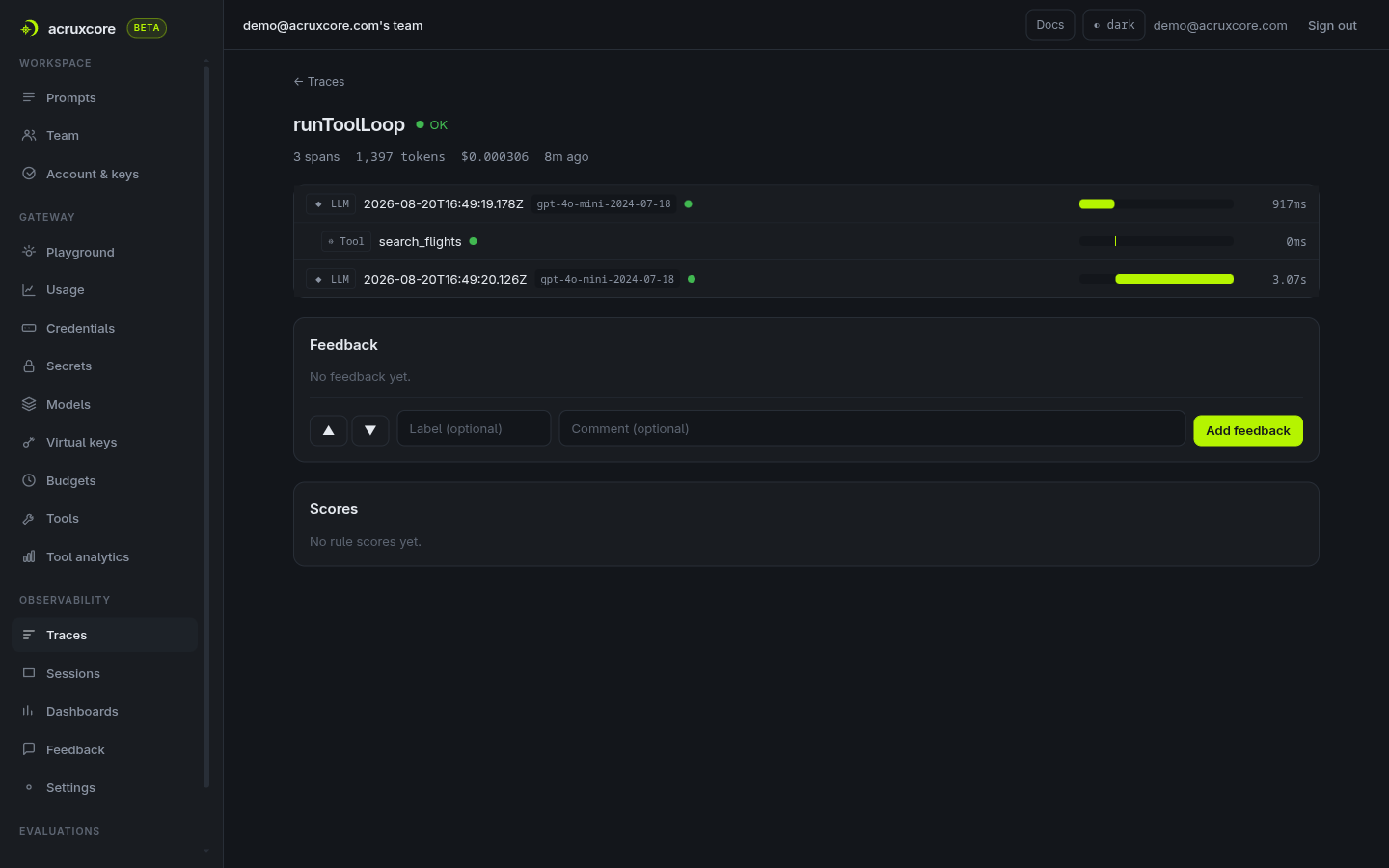Screen dimensions: 1389x868
Task: Toggle the dark theme switch
Action: coord(1114,25)
